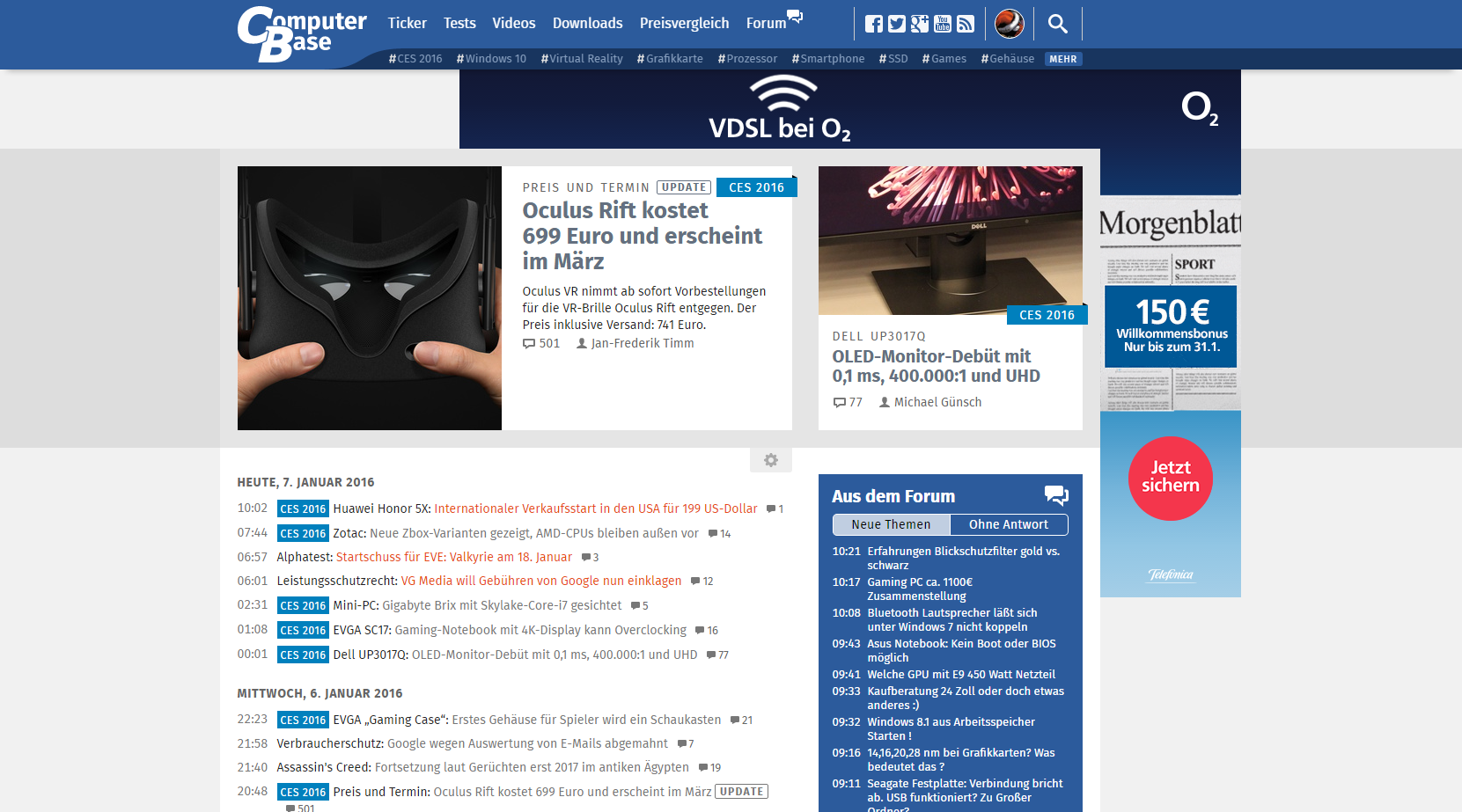
Task: Click the gear settings icon above news list
Action: click(x=771, y=460)
